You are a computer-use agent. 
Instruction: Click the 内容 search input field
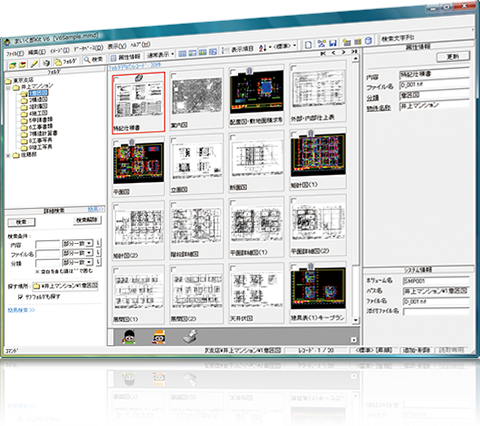point(48,245)
